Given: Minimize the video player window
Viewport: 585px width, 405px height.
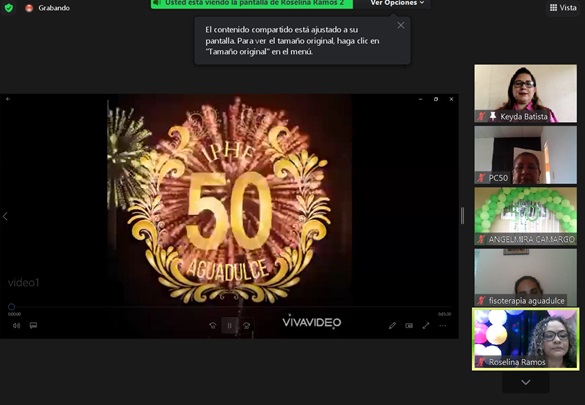Looking at the screenshot, I should point(420,99).
